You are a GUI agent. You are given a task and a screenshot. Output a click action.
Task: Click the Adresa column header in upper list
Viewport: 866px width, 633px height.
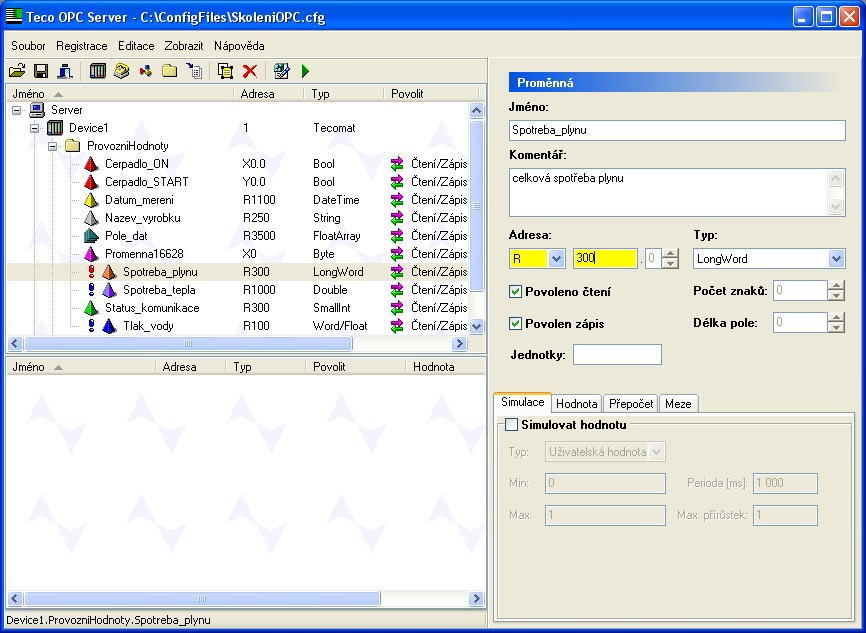click(269, 93)
